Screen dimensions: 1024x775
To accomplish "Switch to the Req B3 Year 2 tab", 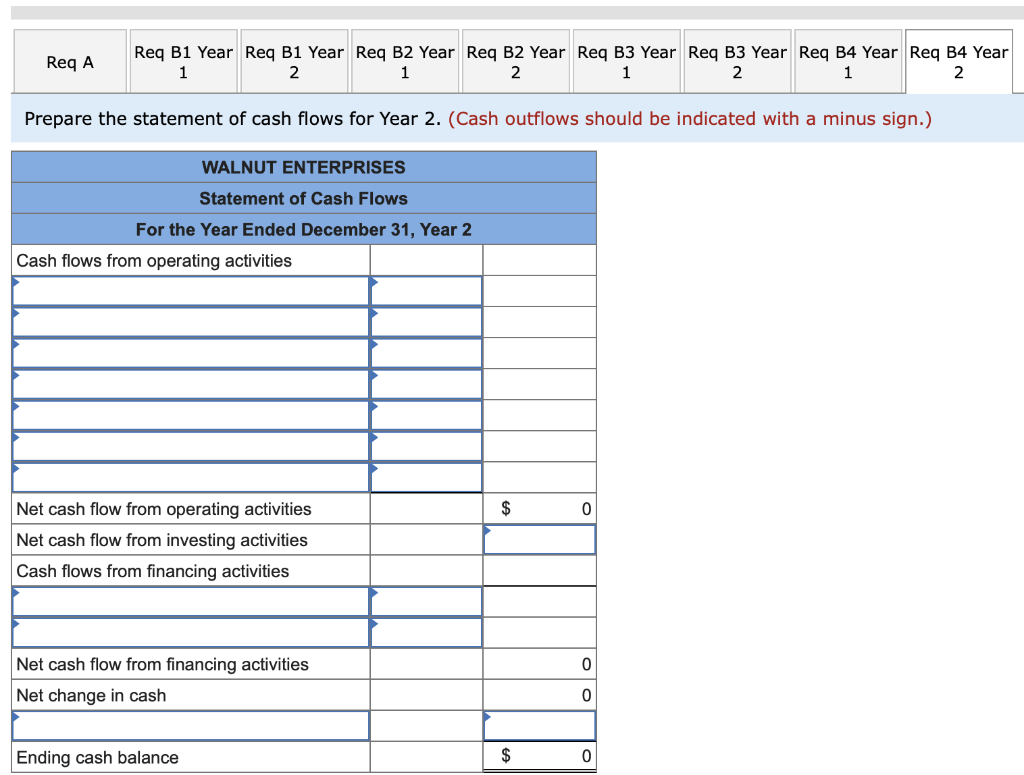I will point(737,61).
